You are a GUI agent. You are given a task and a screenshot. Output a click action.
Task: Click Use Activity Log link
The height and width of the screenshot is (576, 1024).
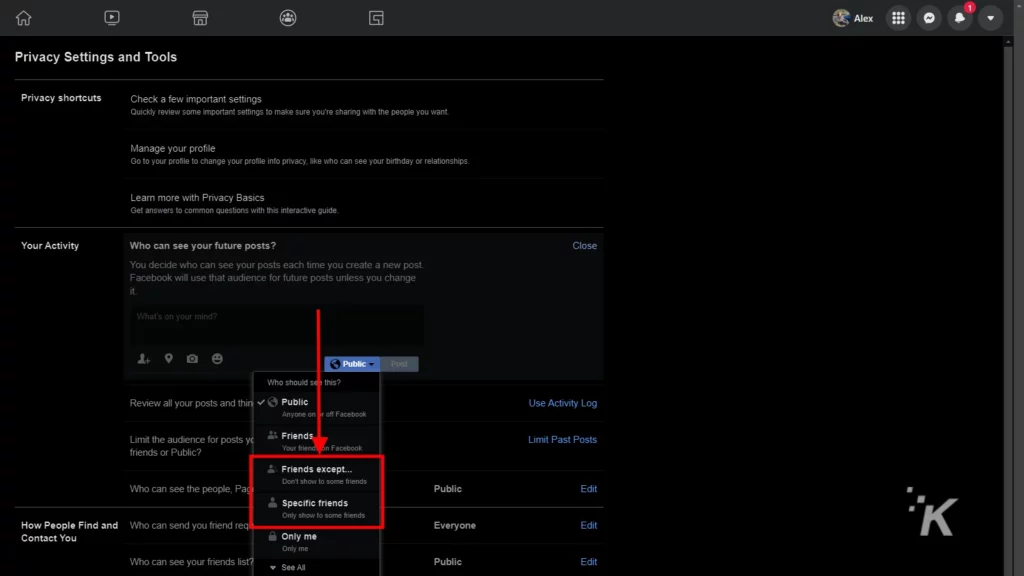click(562, 403)
